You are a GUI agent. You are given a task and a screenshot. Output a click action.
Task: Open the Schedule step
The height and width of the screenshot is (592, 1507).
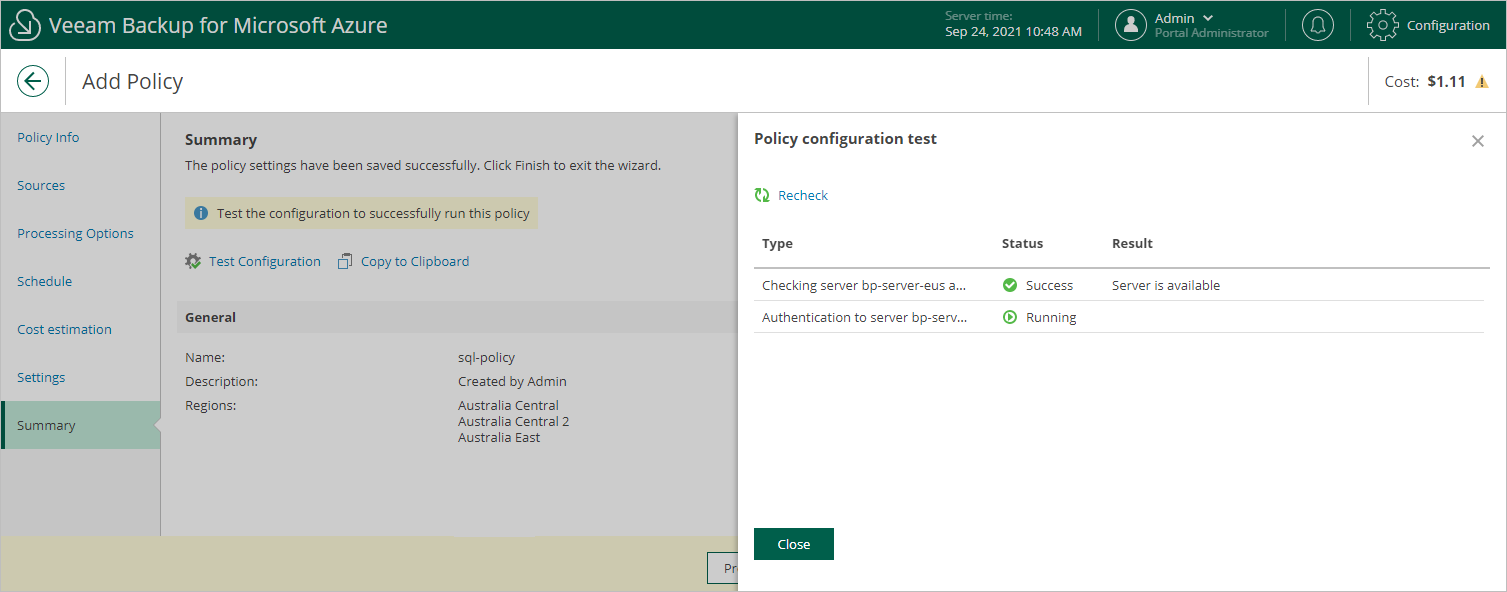click(x=44, y=281)
